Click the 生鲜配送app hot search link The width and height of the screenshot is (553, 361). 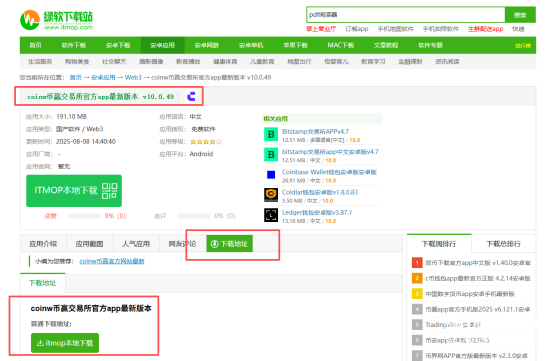coord(485,29)
